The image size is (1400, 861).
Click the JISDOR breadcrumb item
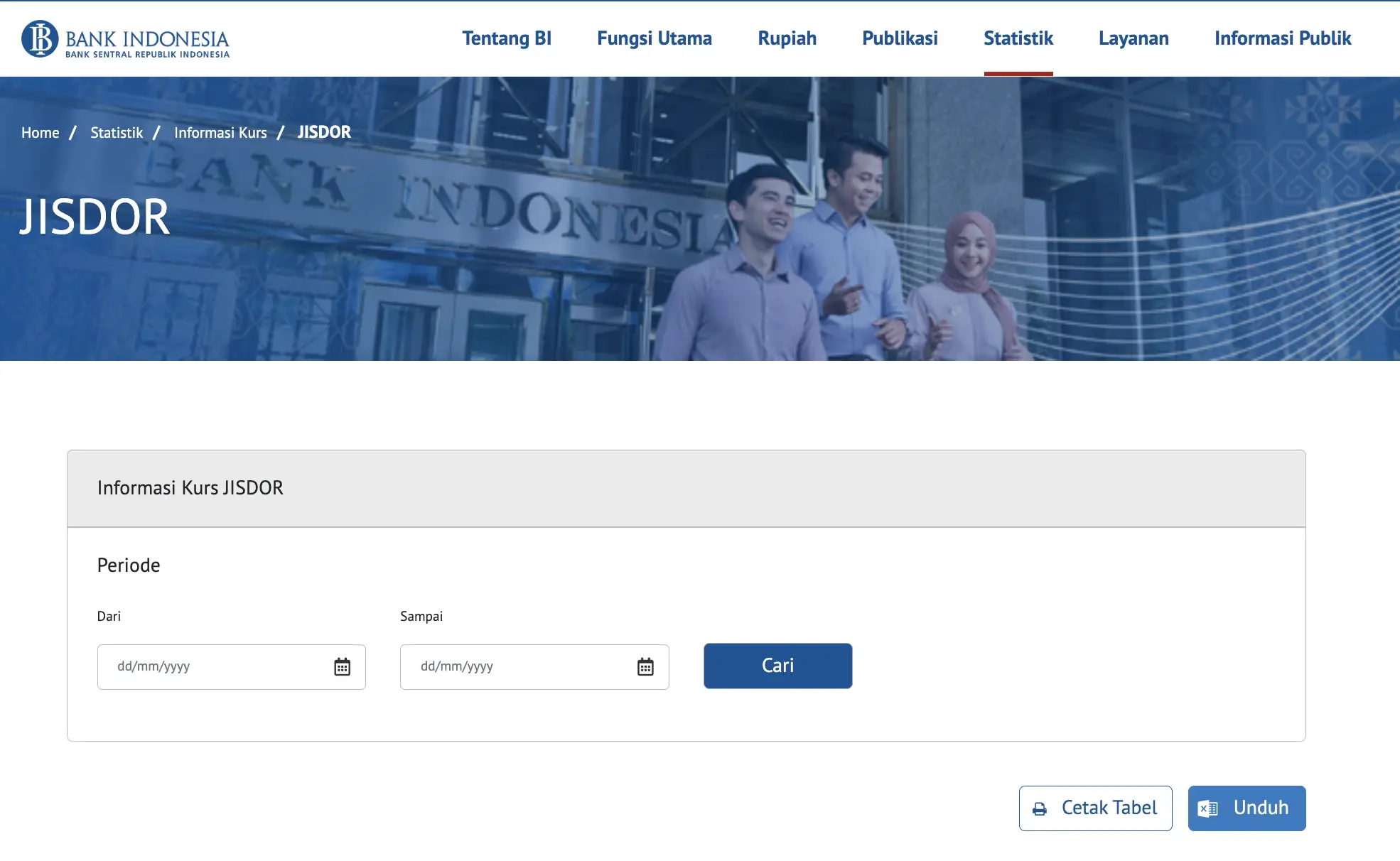pos(324,132)
